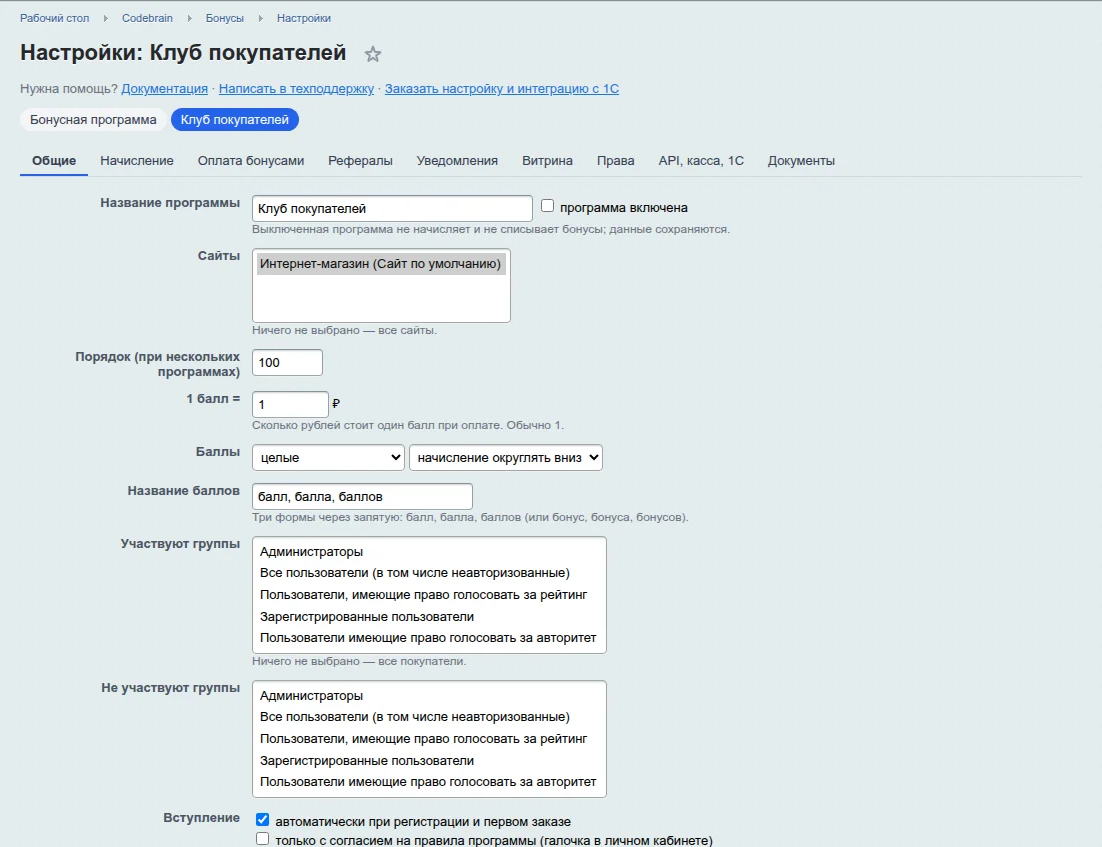Add page to favorites with star icon
This screenshot has width=1102, height=847.
click(x=372, y=54)
